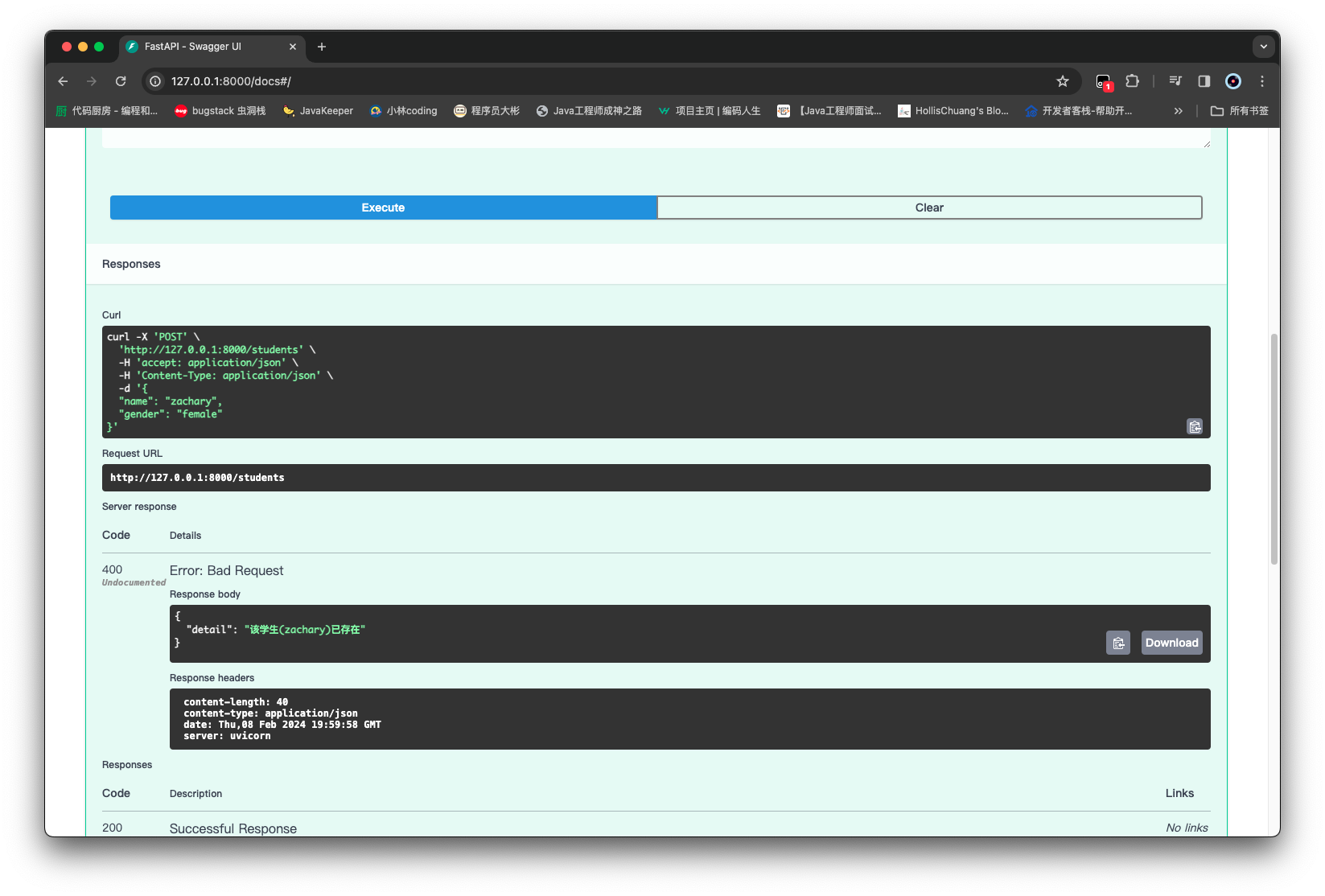Open a new browser tab

322,47
